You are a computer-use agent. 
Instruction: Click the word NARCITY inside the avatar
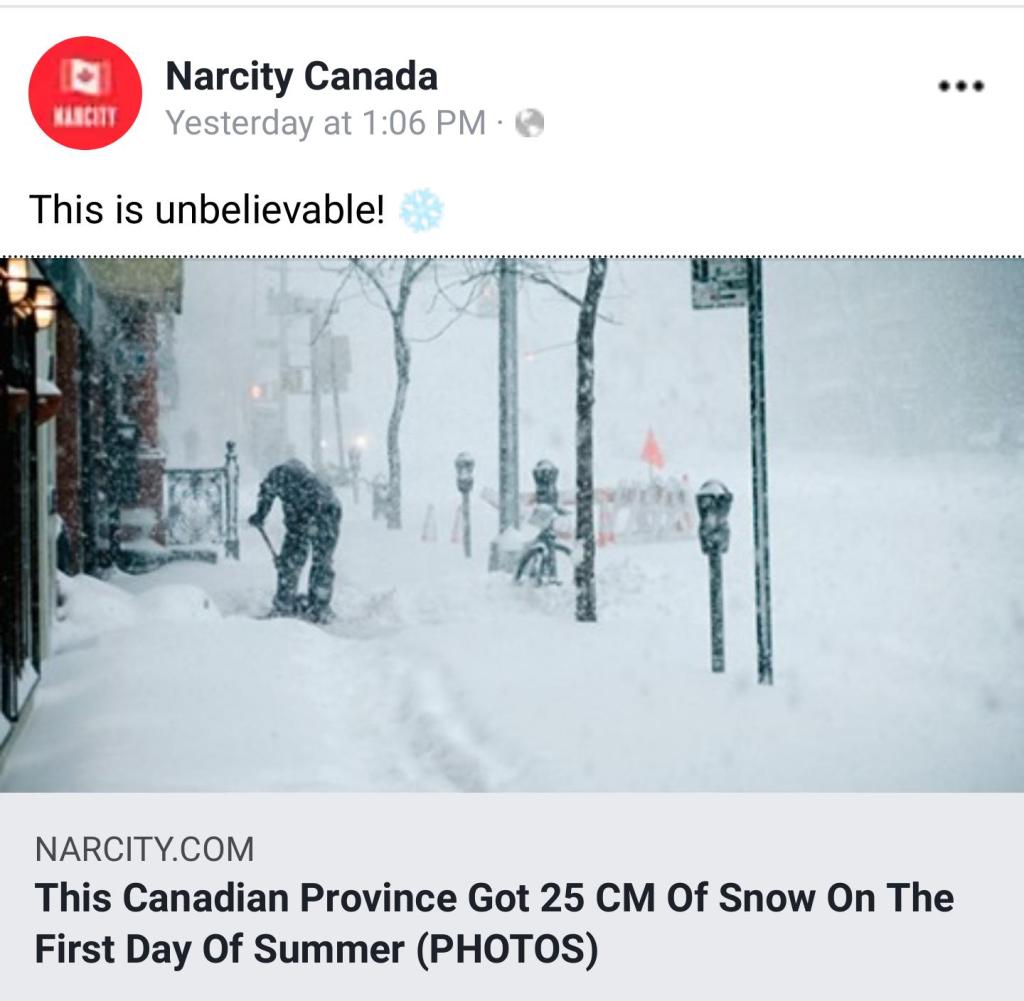[85, 116]
